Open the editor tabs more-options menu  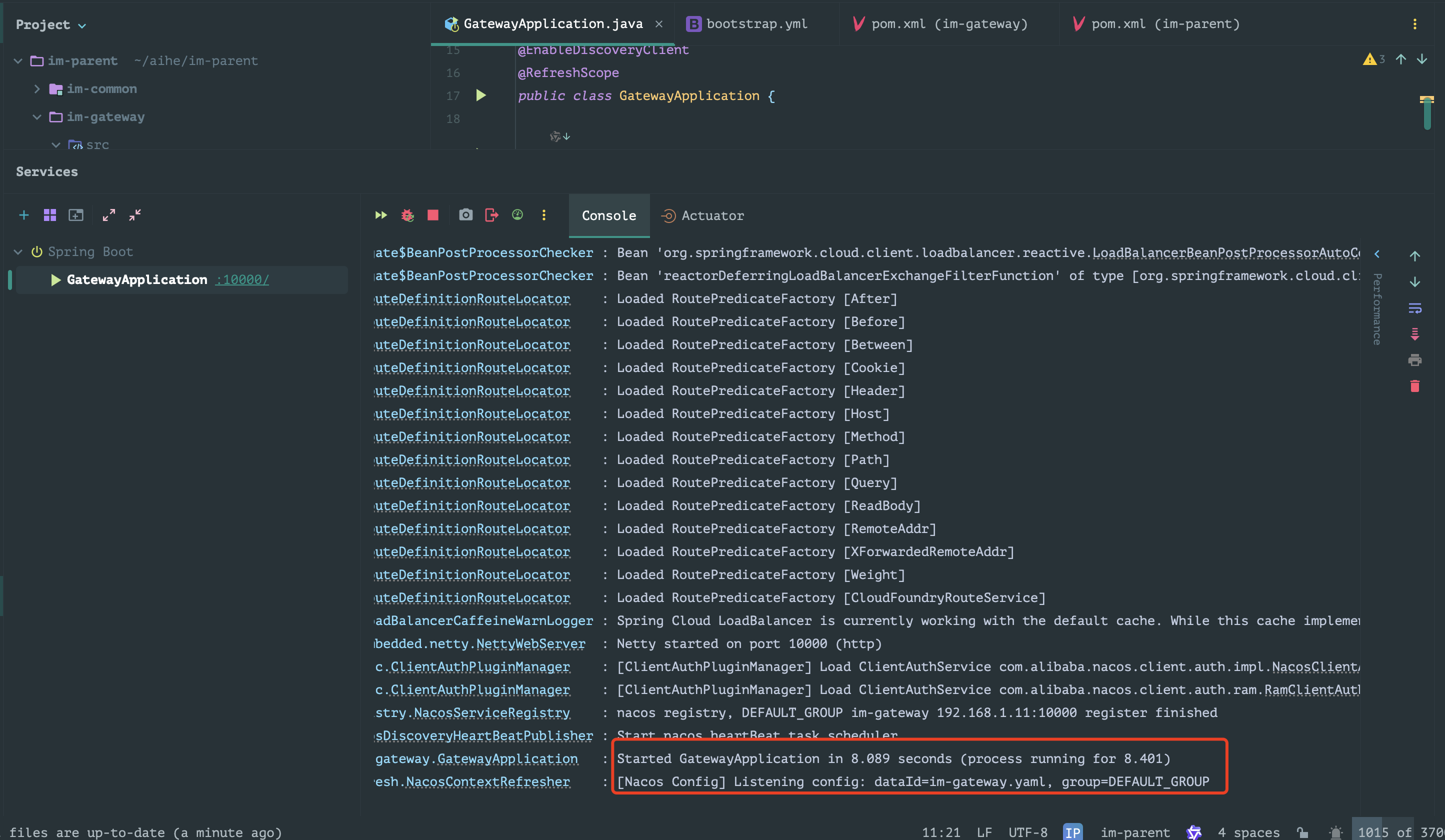pyautogui.click(x=1414, y=24)
